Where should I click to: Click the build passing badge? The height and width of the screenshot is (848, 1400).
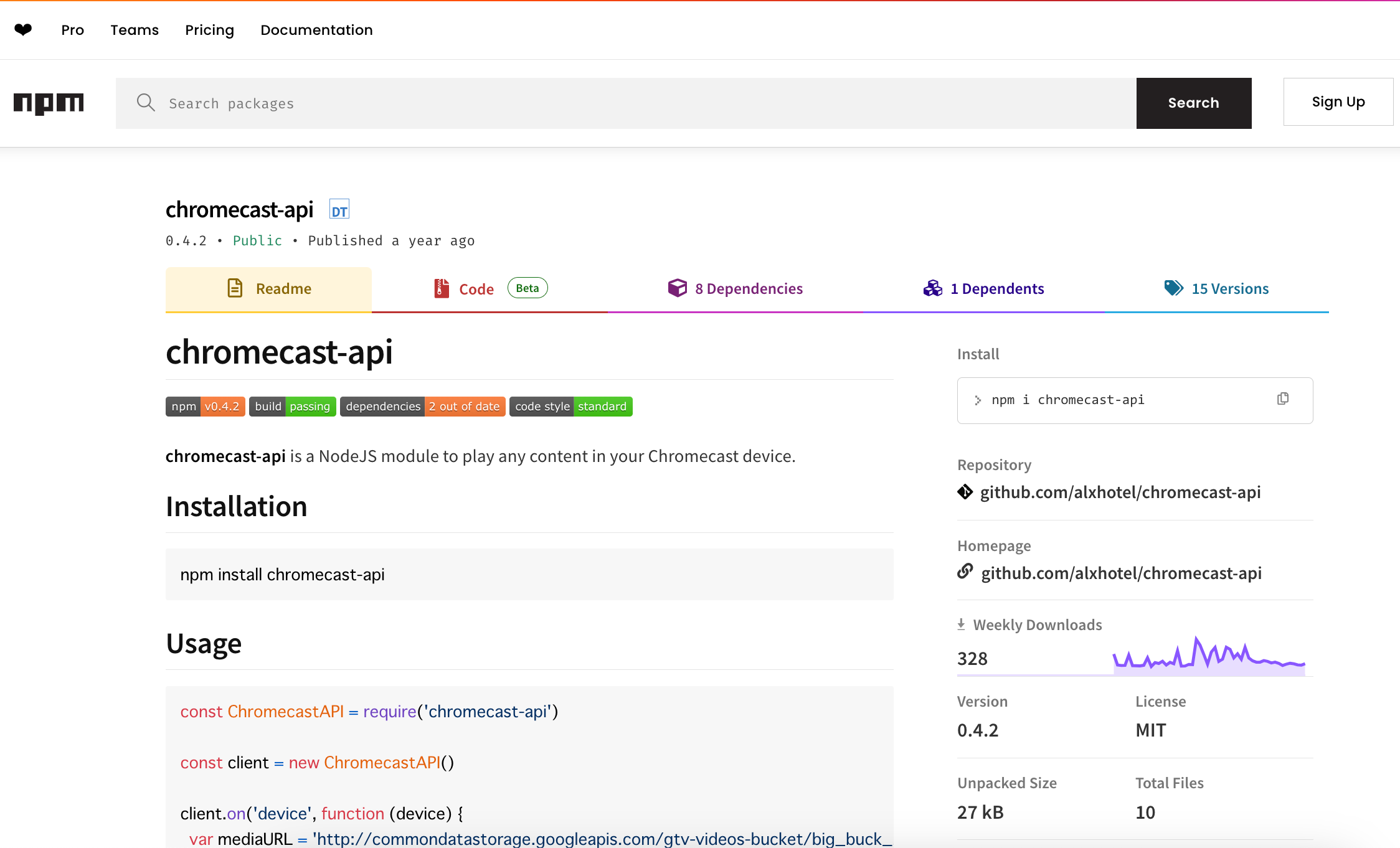click(x=293, y=407)
